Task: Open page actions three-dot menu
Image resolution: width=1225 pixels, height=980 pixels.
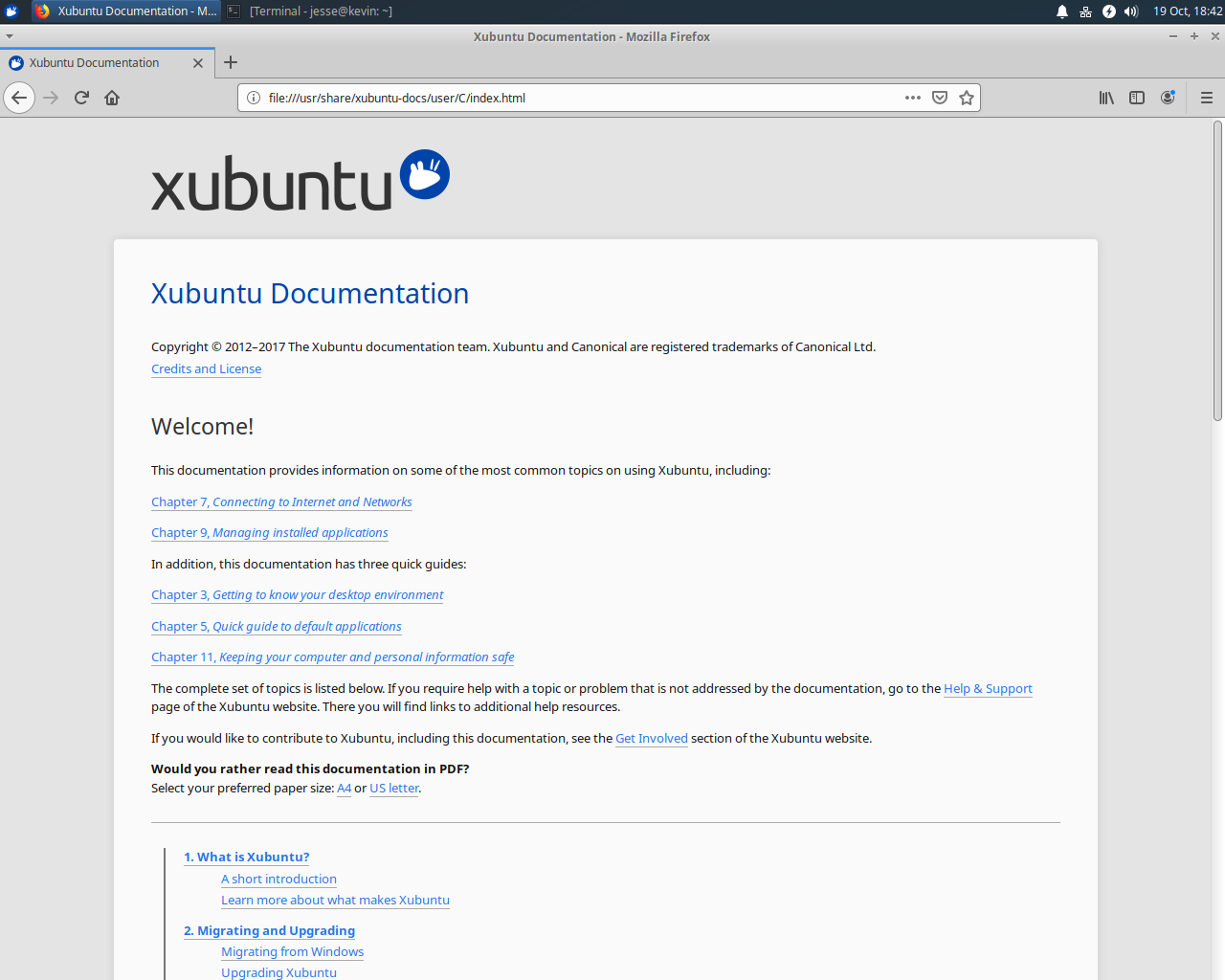Action: tap(913, 98)
